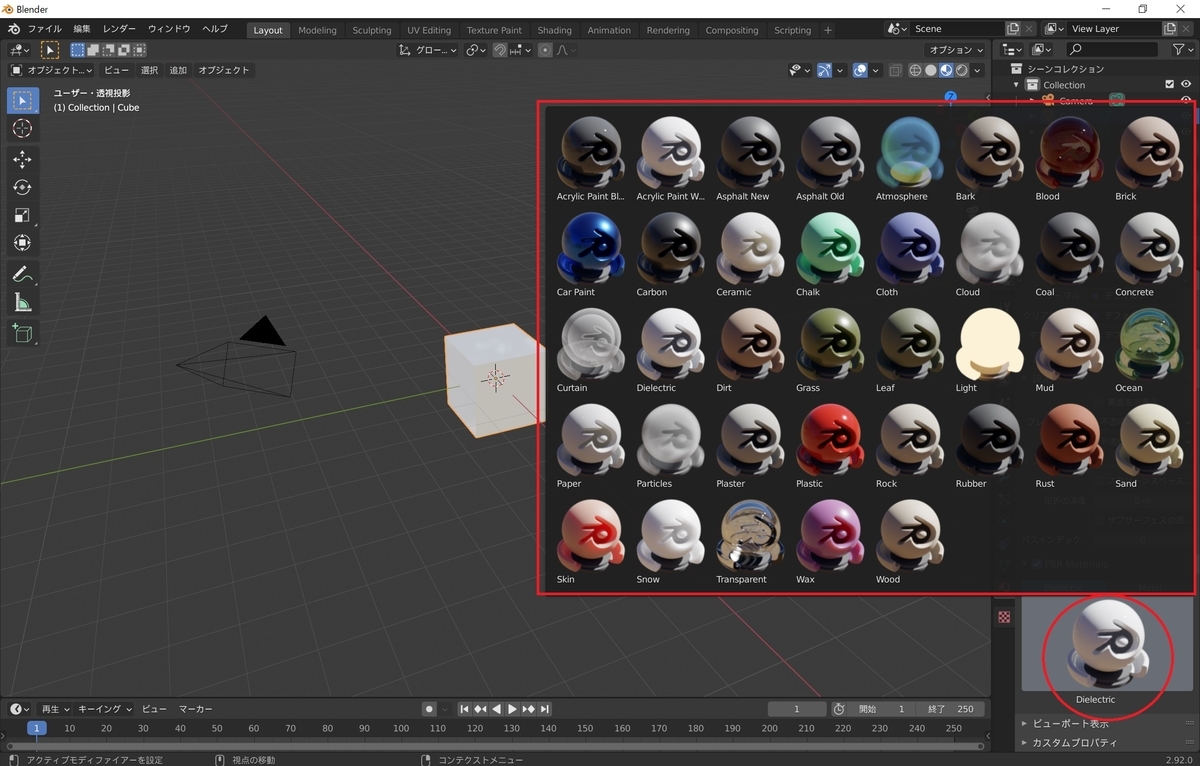Switch to solid viewport shading

[931, 70]
